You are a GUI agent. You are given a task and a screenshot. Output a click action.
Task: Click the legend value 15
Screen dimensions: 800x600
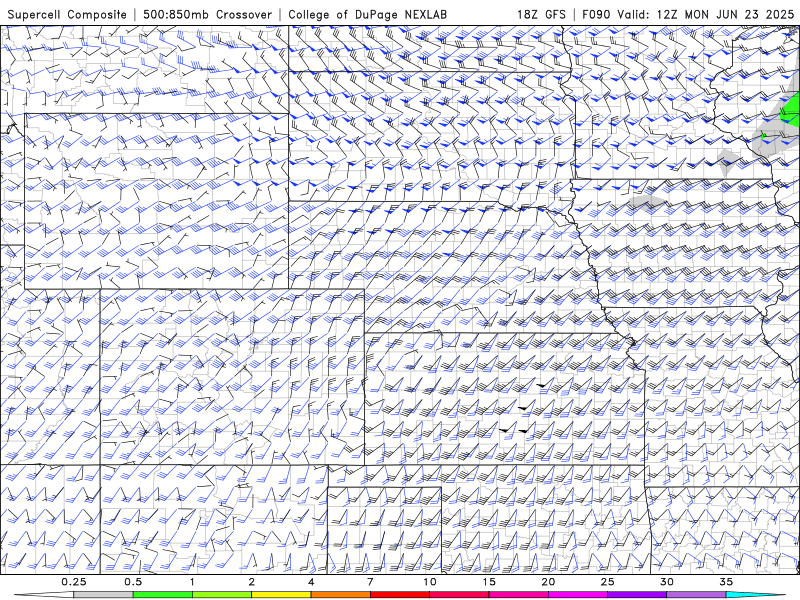pyautogui.click(x=489, y=582)
